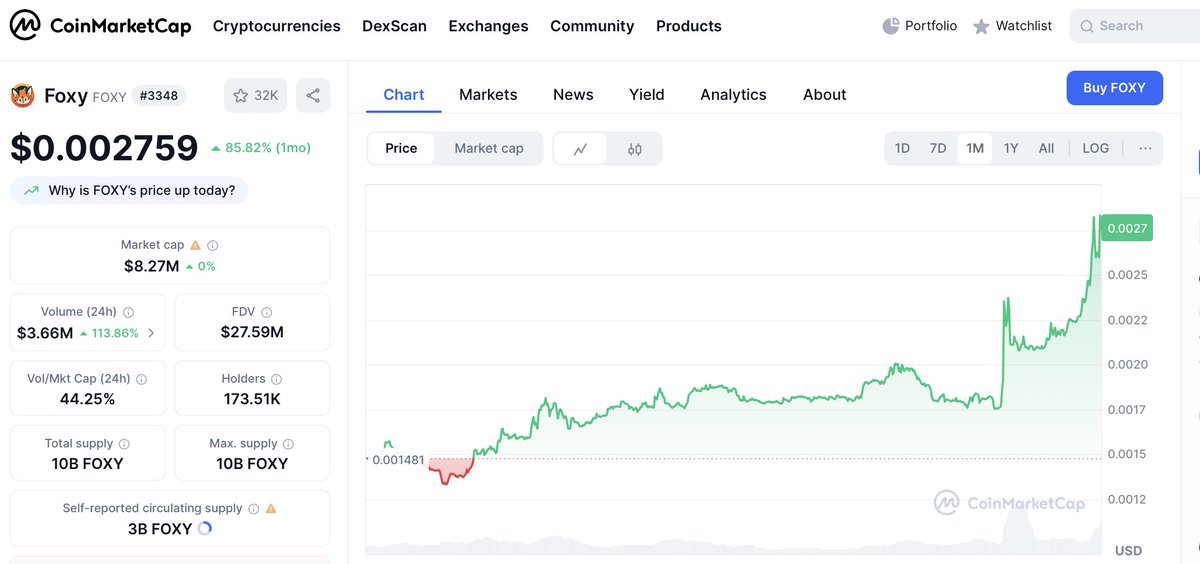Click the FDV info icon
This screenshot has width=1200, height=564.
tap(266, 312)
